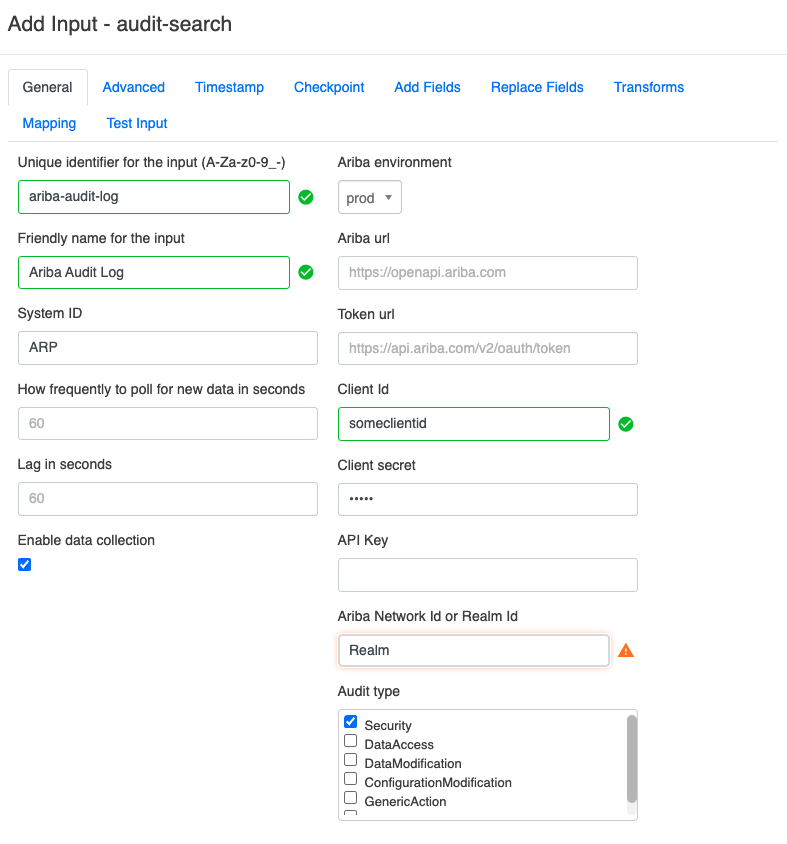Toggle the Enable data collection checkbox
This screenshot has width=787, height=844.
pyautogui.click(x=25, y=564)
